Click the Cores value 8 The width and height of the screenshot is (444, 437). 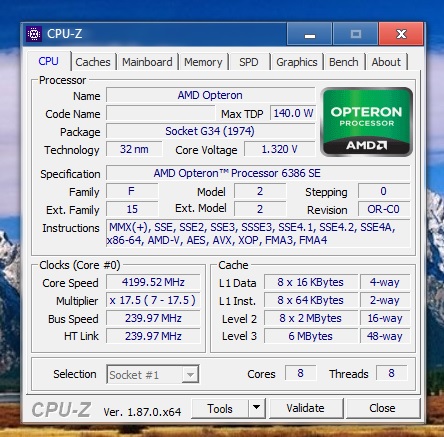click(300, 373)
